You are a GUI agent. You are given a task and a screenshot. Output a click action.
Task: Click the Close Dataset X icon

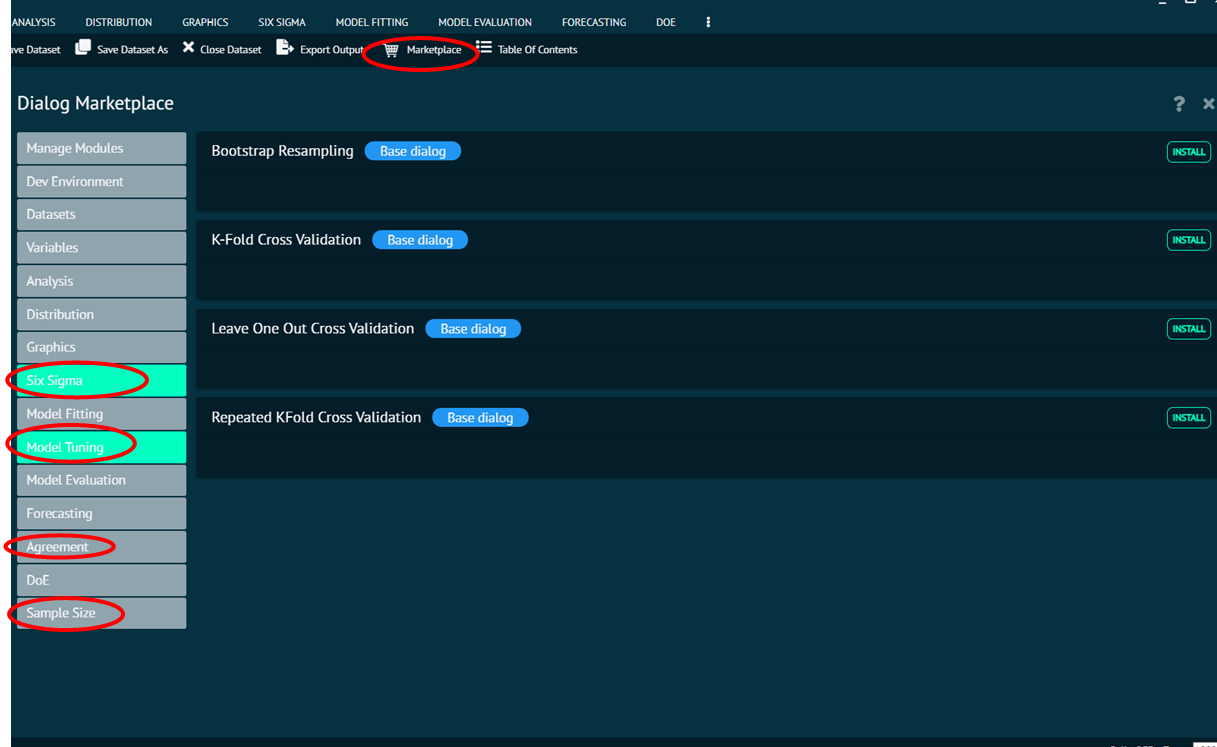click(x=188, y=48)
